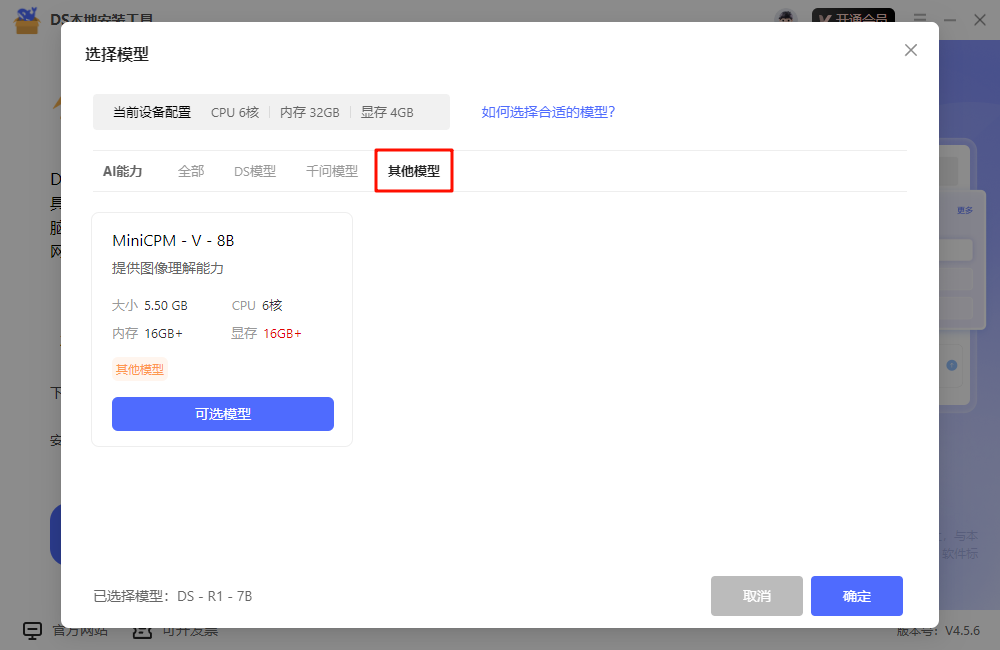
Task: Click the 已选择模型 DS - R1 - 7B text
Action: [173, 596]
